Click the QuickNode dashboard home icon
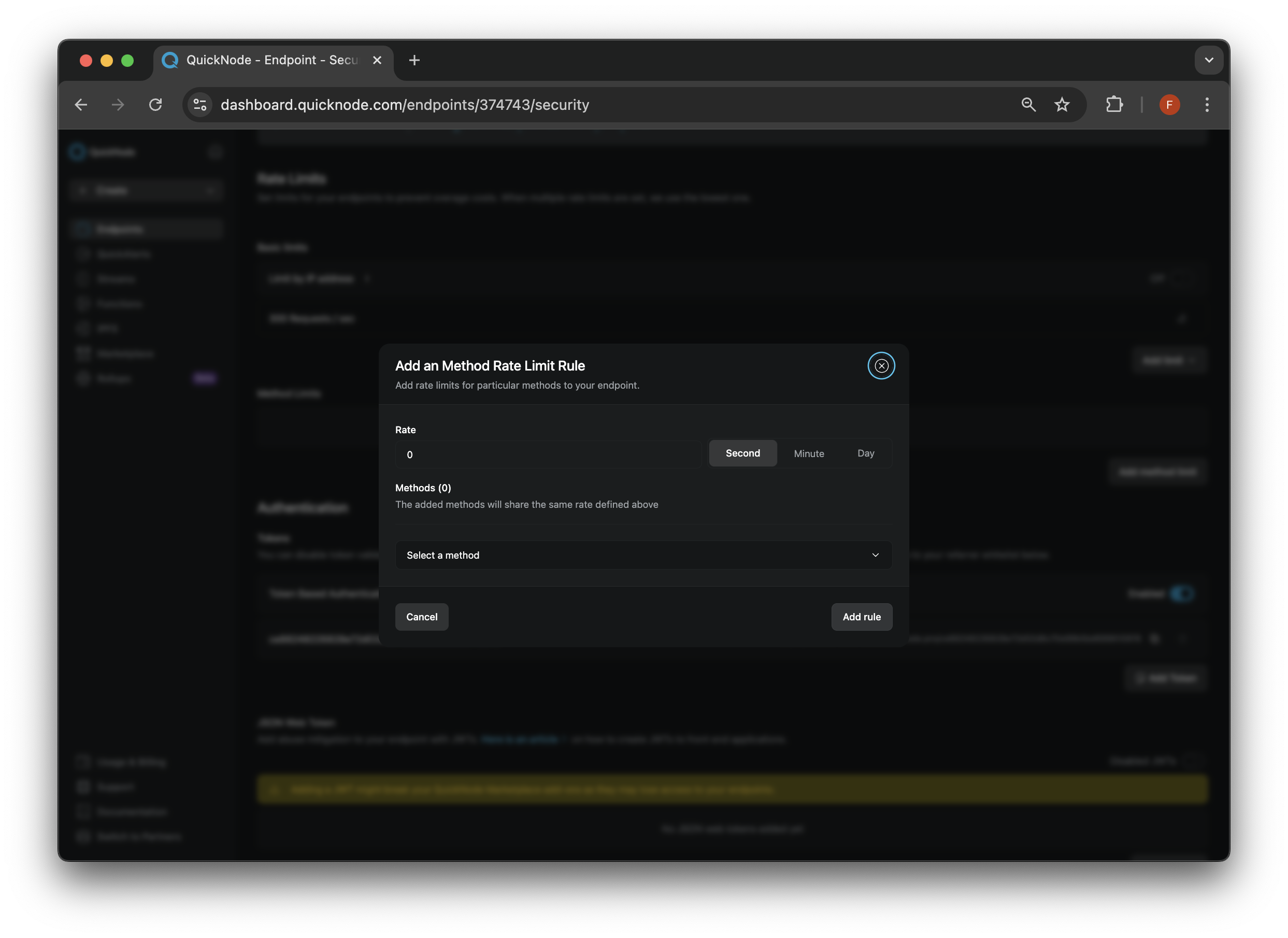 pyautogui.click(x=77, y=152)
